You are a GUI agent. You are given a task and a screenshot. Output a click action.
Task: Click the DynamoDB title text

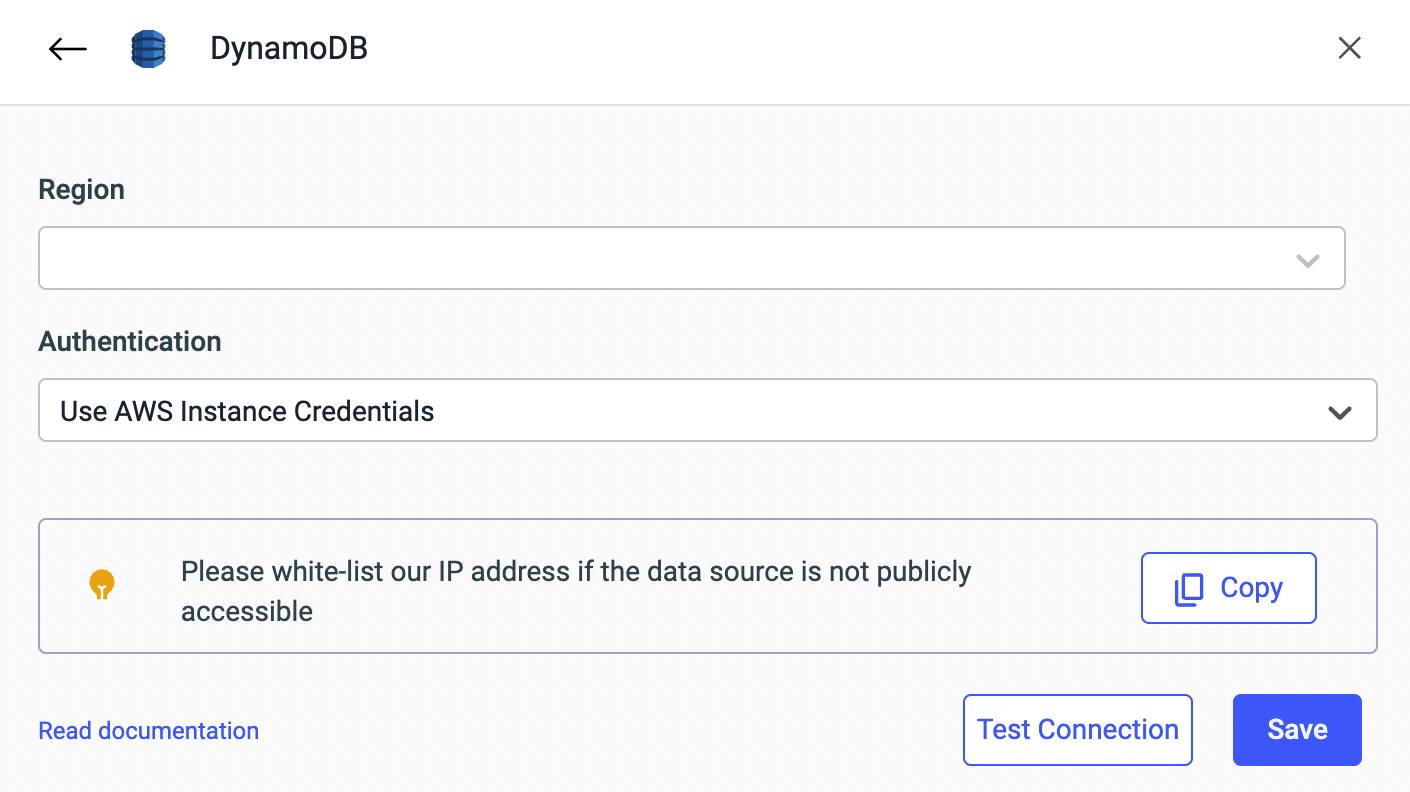[x=289, y=48]
